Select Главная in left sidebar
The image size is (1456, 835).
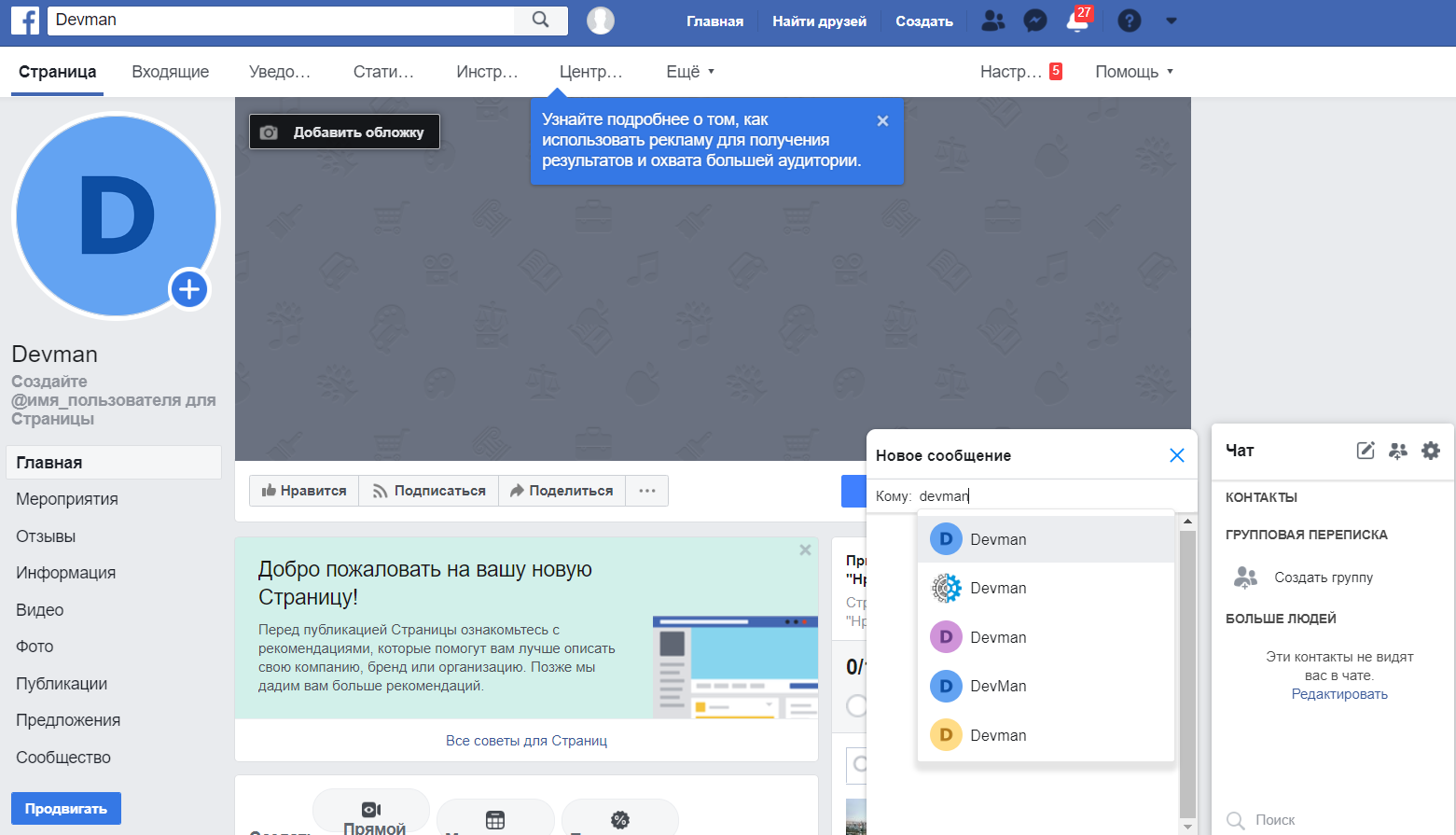[114, 463]
